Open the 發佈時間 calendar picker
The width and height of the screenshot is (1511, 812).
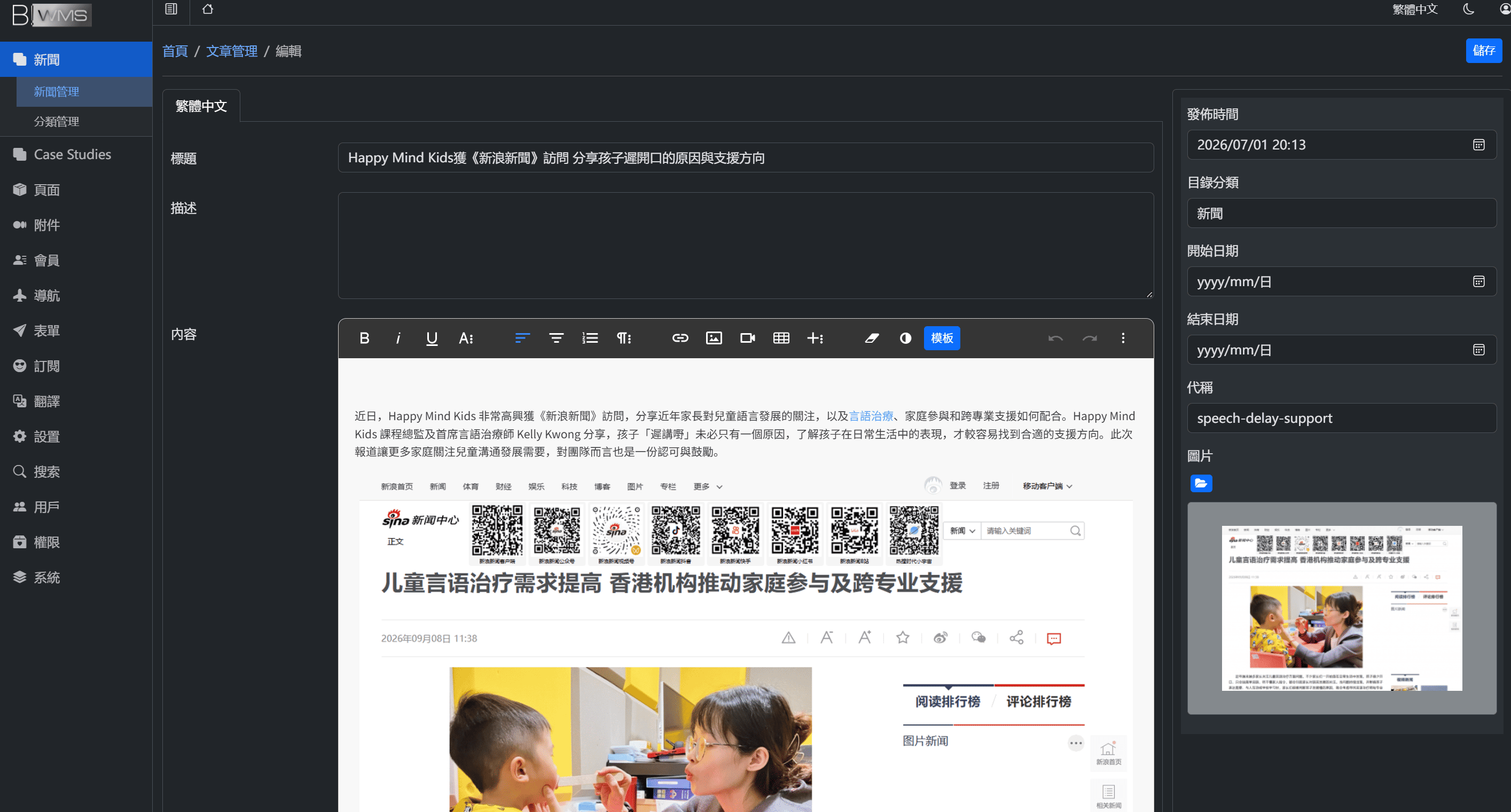coord(1478,145)
